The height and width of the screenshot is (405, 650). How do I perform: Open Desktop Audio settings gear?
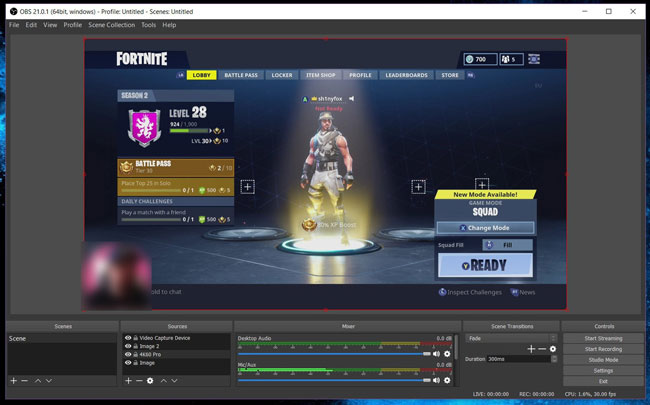tap(447, 354)
